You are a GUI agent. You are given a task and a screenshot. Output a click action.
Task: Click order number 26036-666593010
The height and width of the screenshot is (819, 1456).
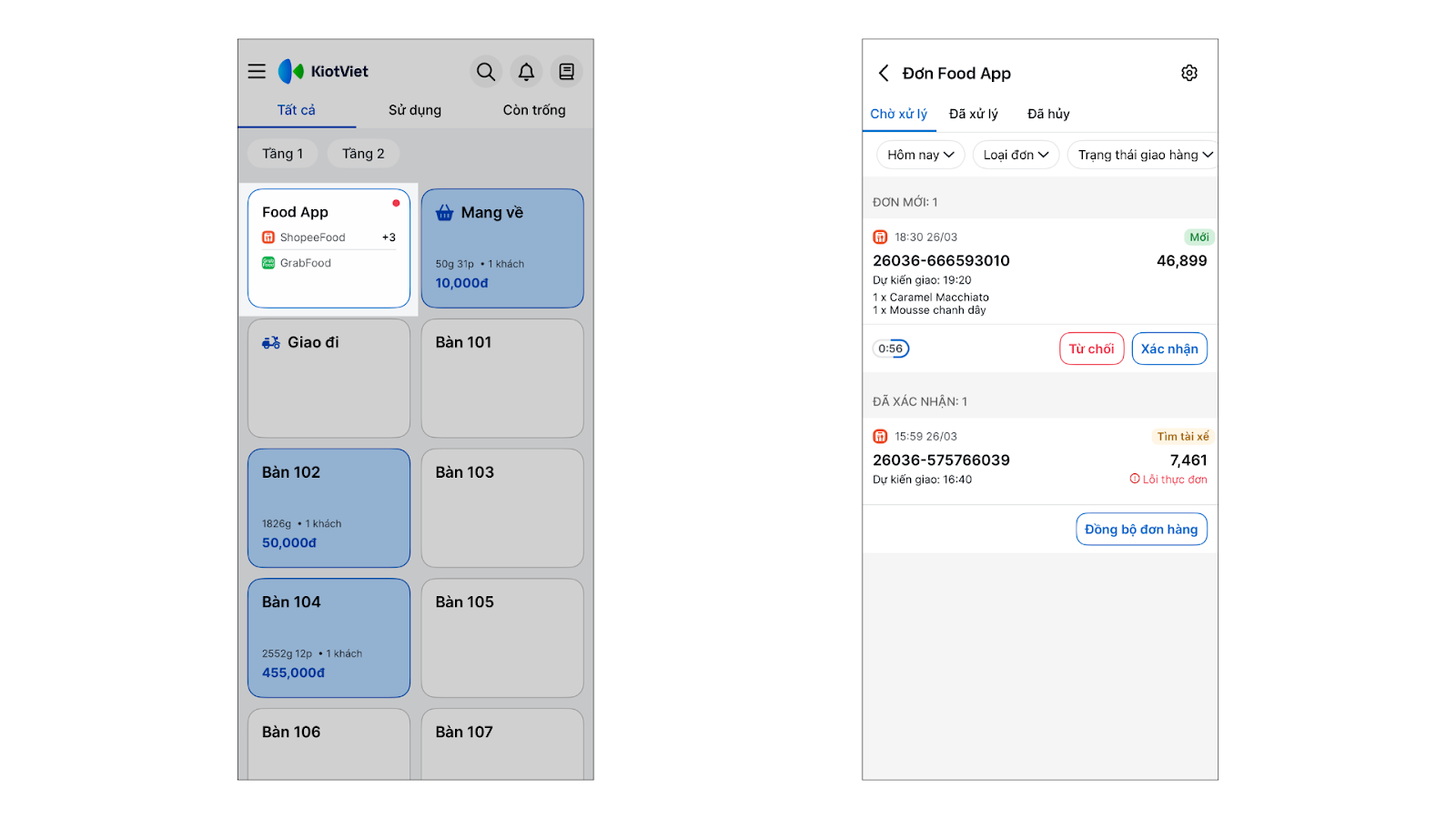tap(941, 261)
